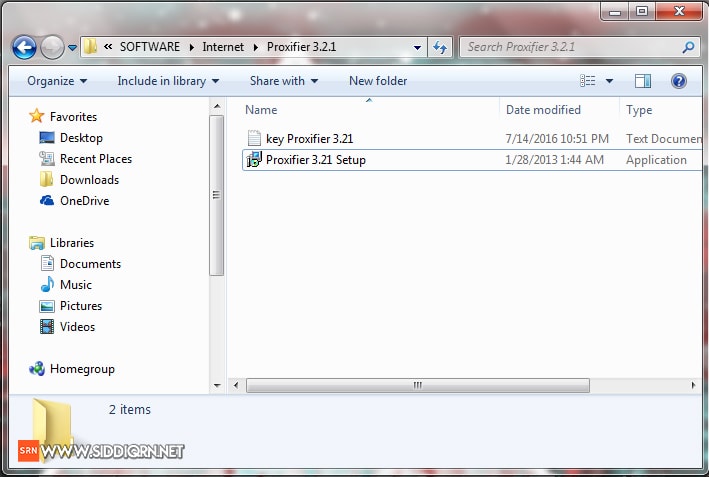709x477 pixels.
Task: Select Homegroup in the navigation pane
Action: point(82,369)
